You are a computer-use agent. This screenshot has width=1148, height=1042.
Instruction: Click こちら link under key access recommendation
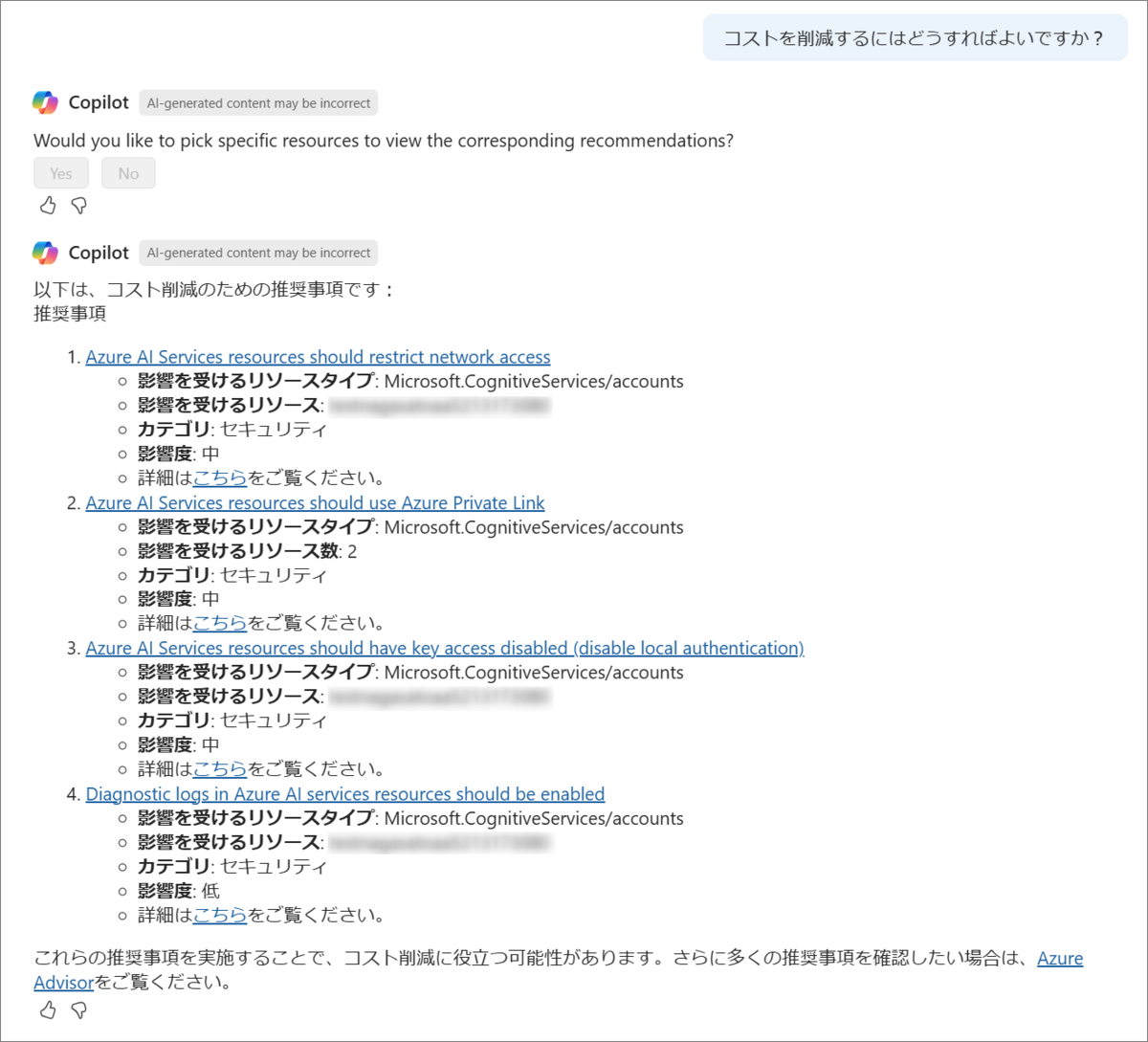tap(220, 768)
